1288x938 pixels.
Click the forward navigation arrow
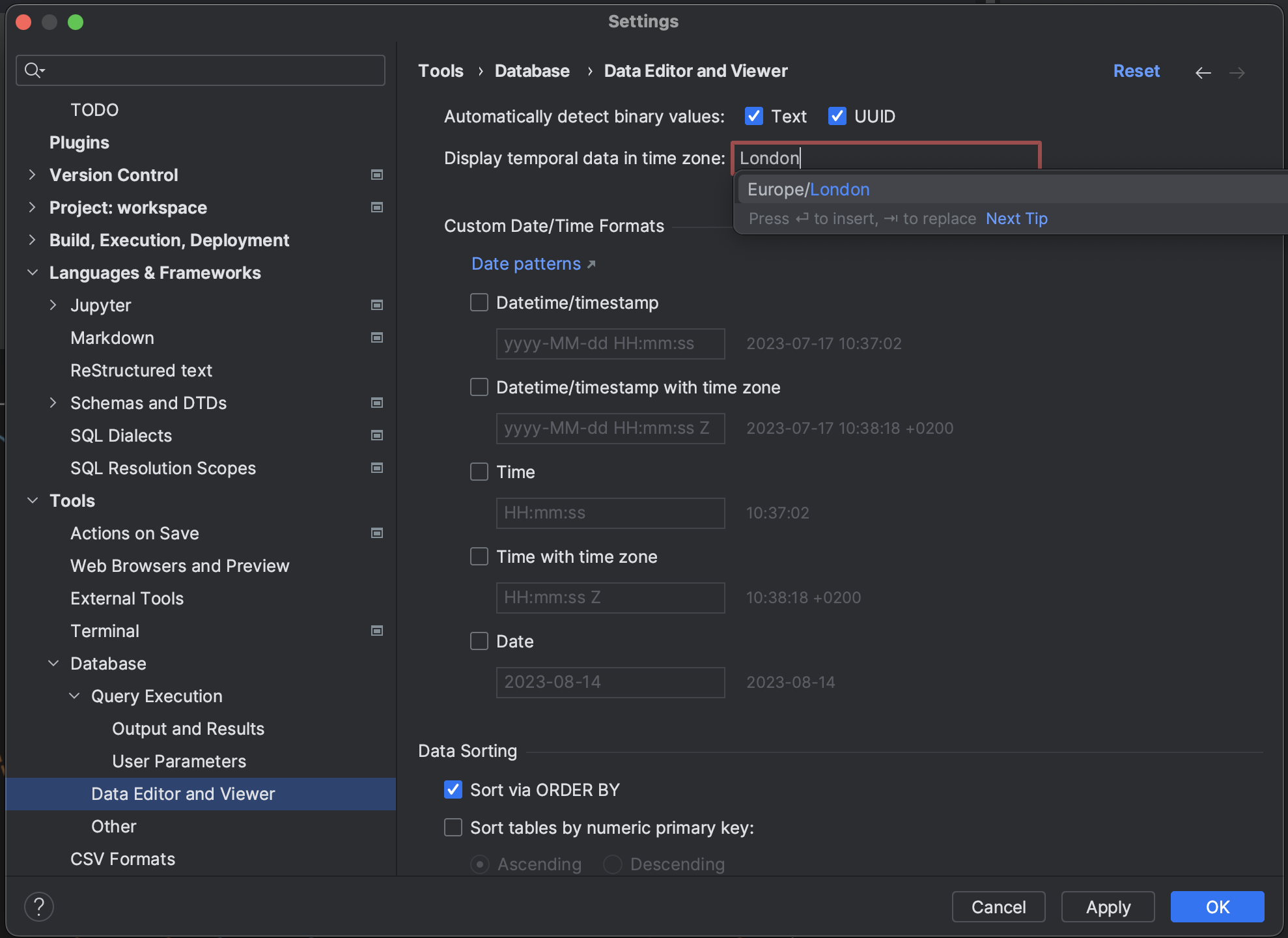[x=1237, y=72]
